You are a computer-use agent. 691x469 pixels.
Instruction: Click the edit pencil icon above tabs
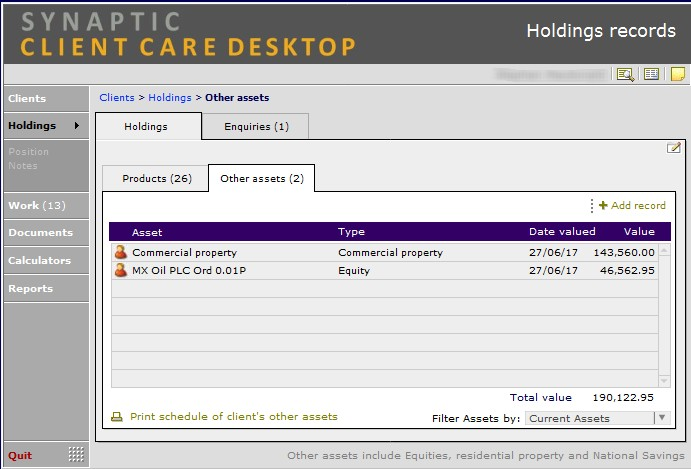(x=673, y=148)
